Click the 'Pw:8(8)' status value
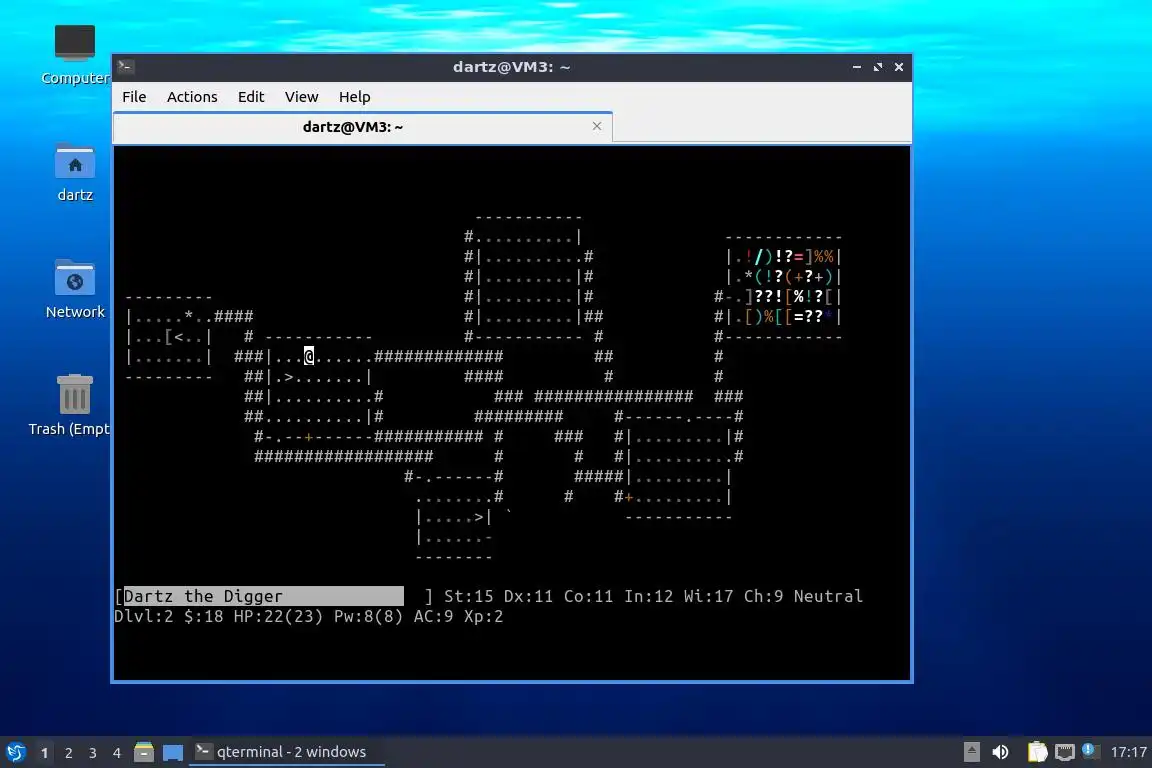 [x=368, y=616]
